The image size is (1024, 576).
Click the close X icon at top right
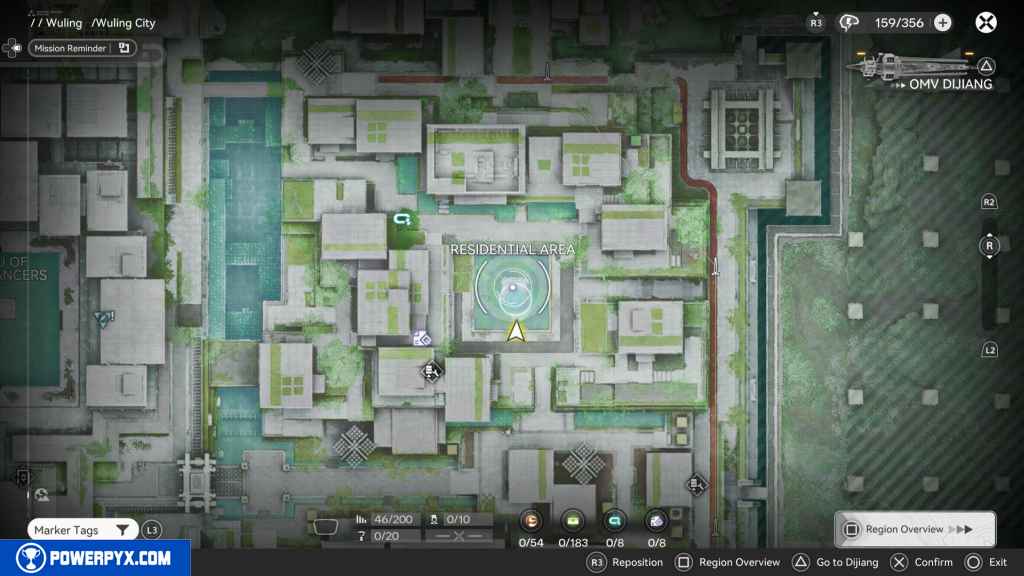(986, 23)
